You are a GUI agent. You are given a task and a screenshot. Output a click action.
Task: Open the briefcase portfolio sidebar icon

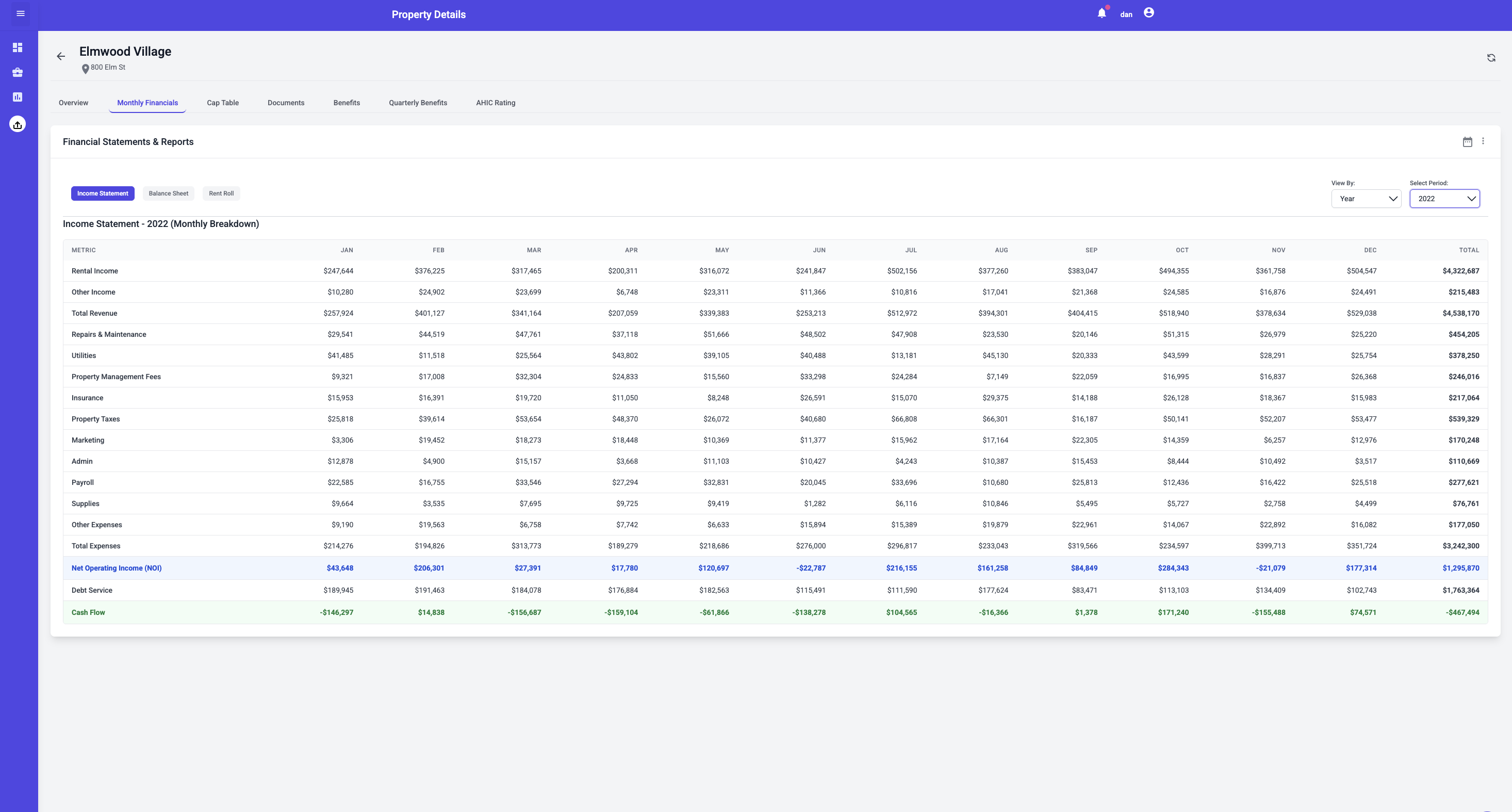point(18,72)
